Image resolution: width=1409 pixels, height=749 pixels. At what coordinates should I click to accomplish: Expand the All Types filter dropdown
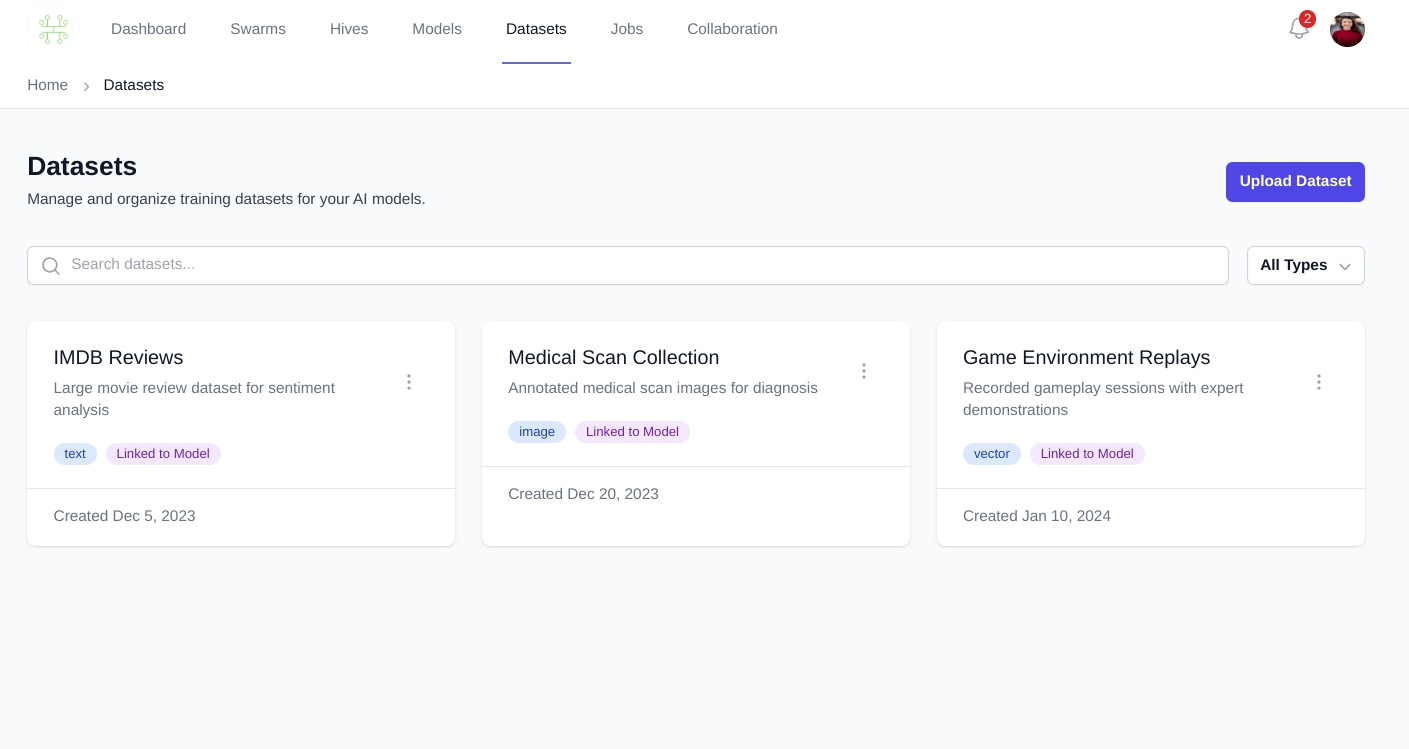[1305, 266]
